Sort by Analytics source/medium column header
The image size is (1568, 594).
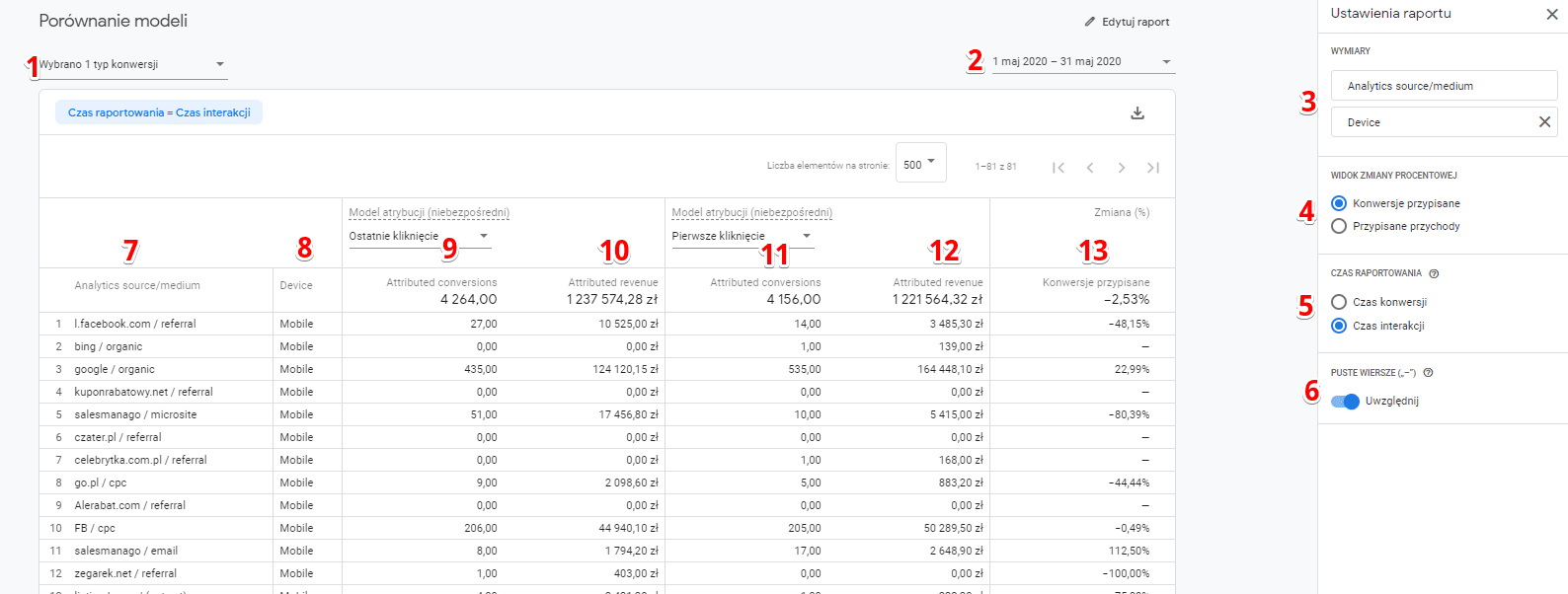[x=137, y=286]
